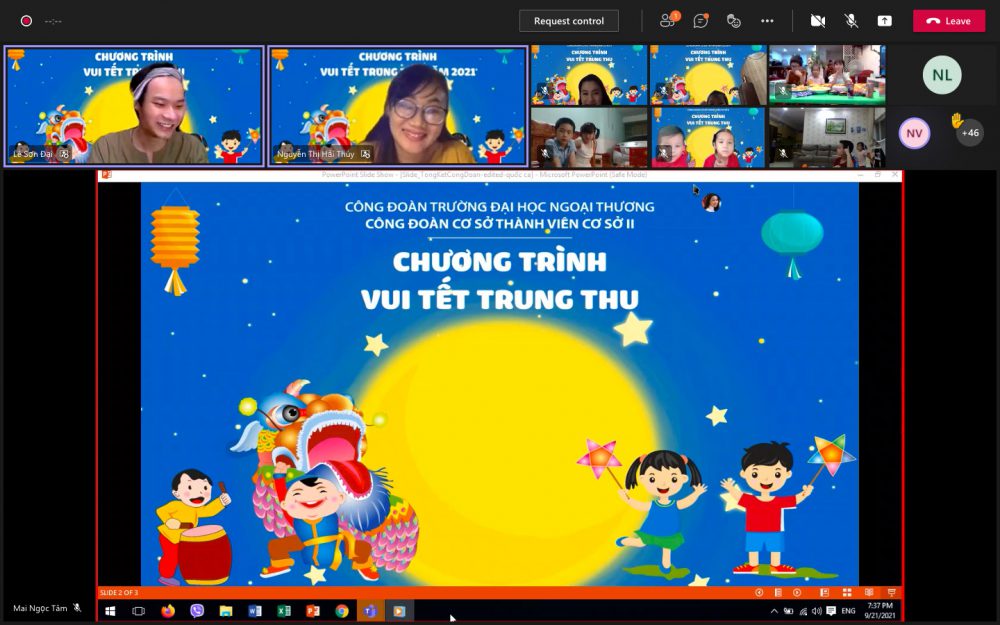Click the NL participant avatar
The width and height of the screenshot is (1000, 625).
[x=941, y=75]
